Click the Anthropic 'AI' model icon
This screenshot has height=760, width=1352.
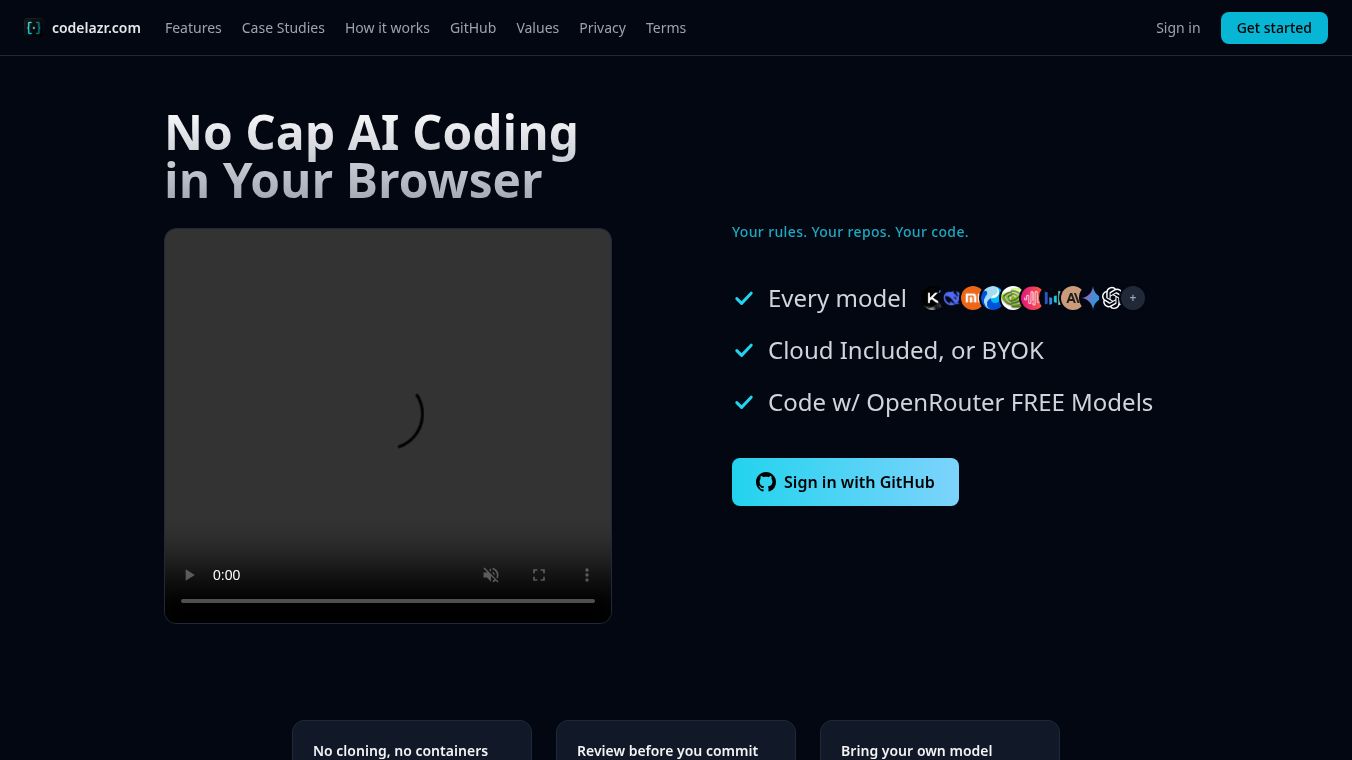tap(1072, 298)
